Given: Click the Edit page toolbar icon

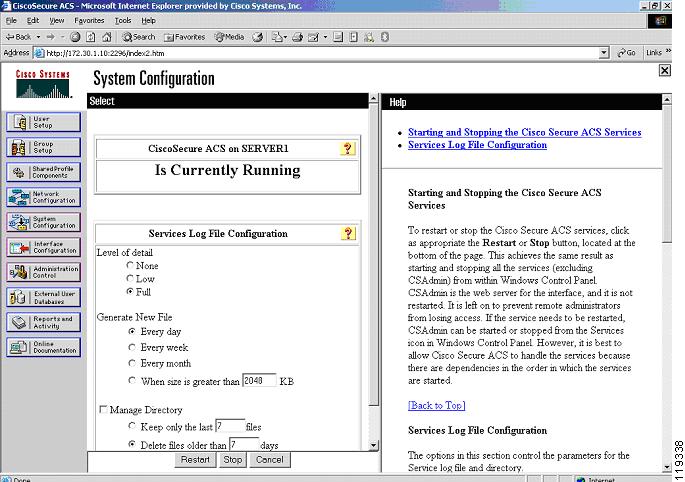Looking at the screenshot, I should 313,37.
